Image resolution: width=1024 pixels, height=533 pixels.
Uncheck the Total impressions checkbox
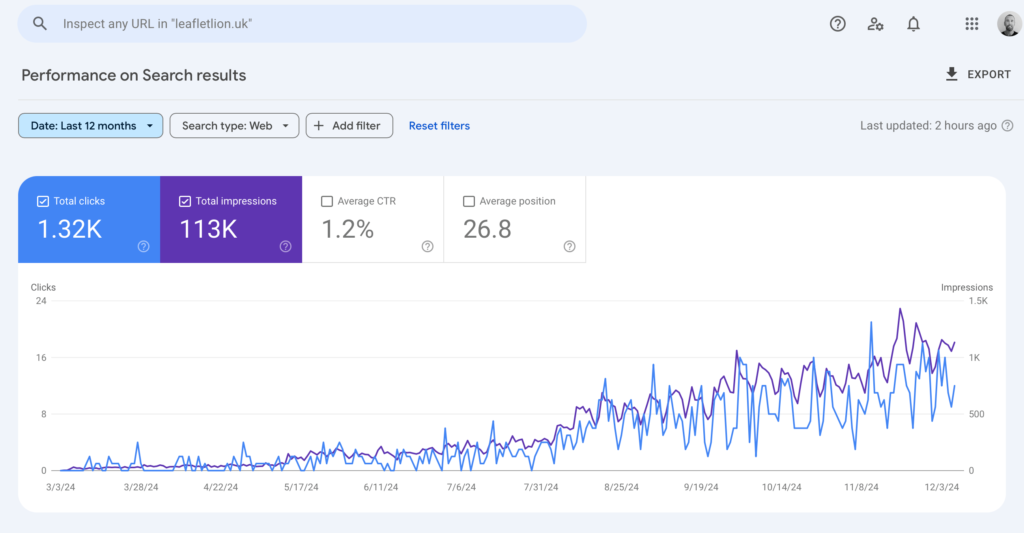[185, 201]
